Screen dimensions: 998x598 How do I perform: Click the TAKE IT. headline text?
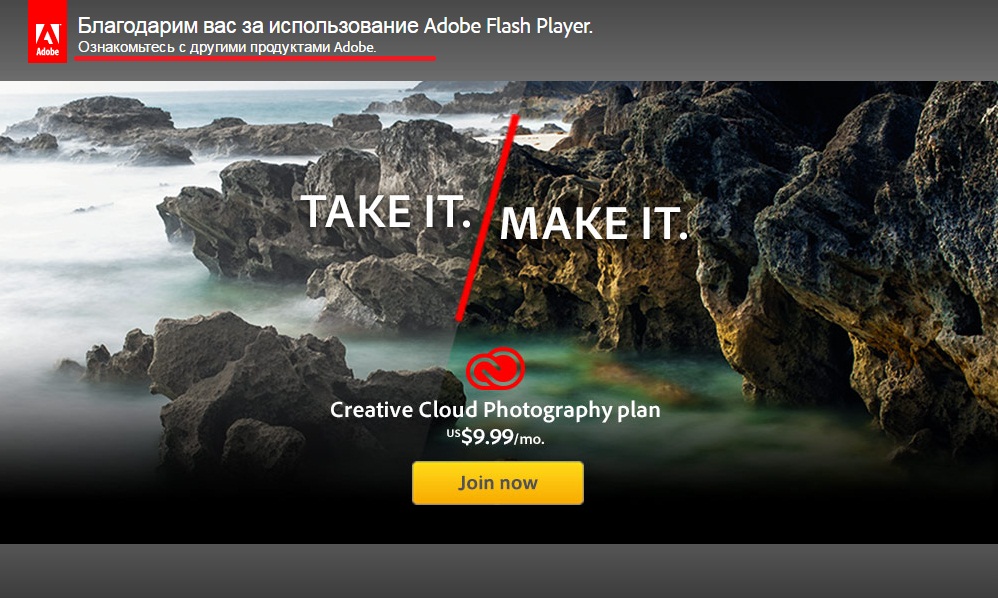pyautogui.click(x=386, y=211)
